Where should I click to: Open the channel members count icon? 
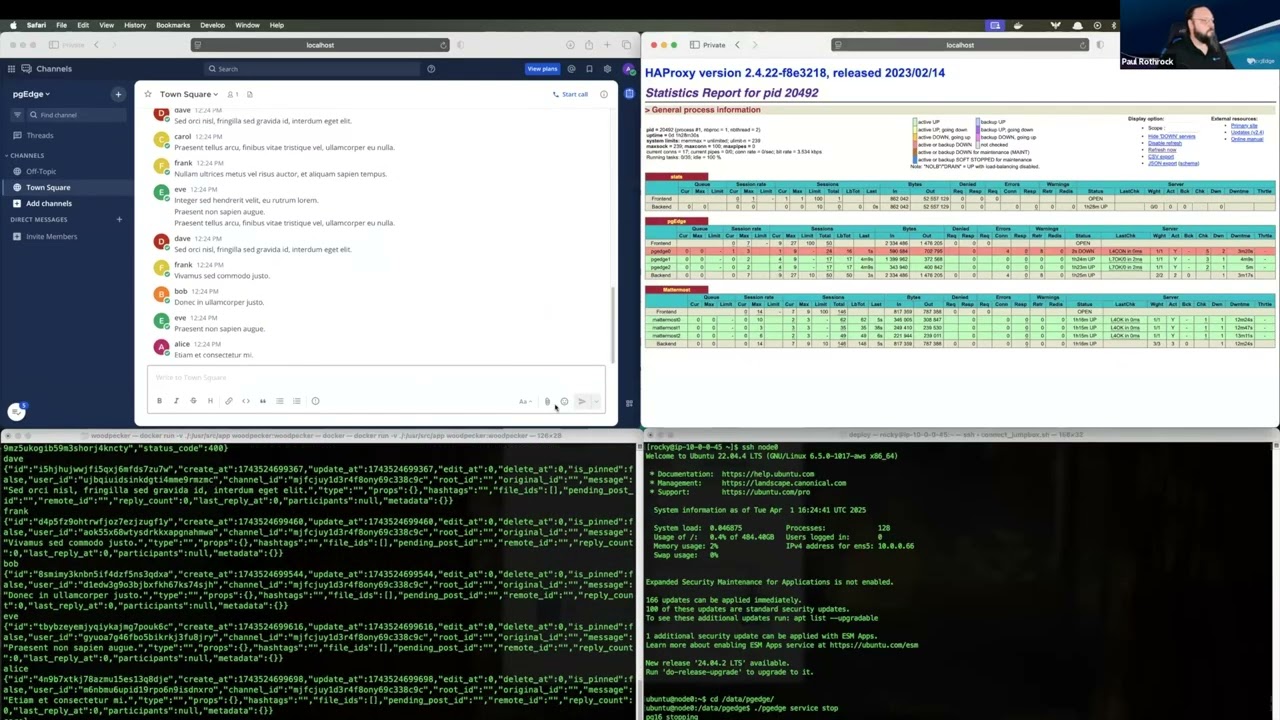(232, 94)
